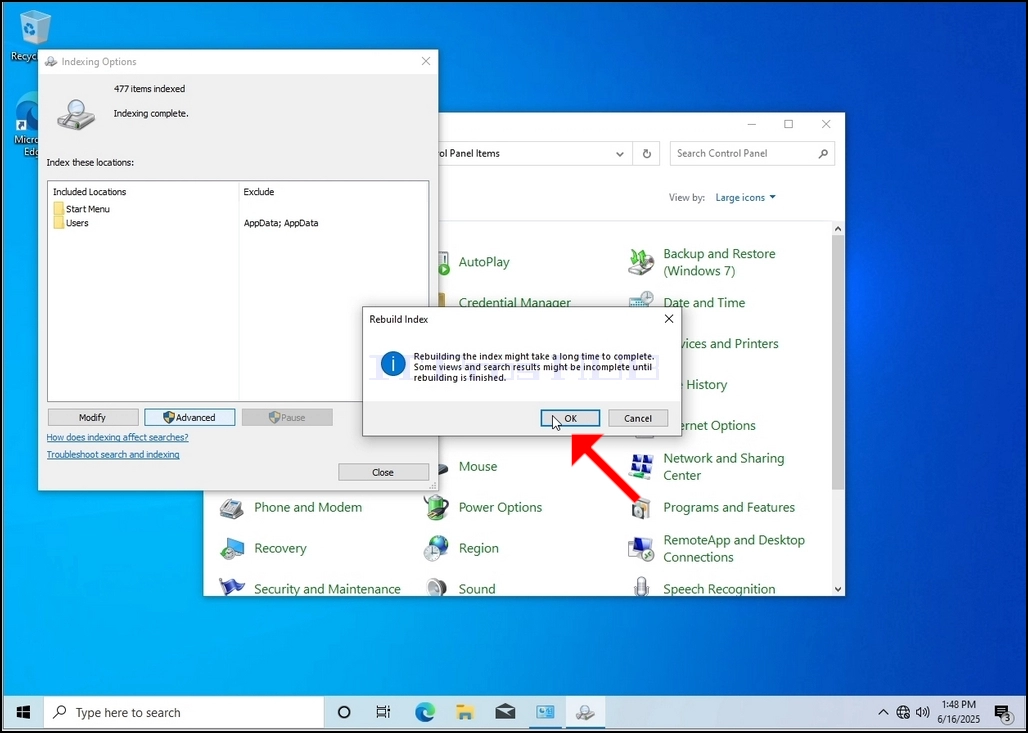The height and width of the screenshot is (733, 1028).
Task: Click the 'AppData; AppData' exclude entry
Action: tap(281, 223)
